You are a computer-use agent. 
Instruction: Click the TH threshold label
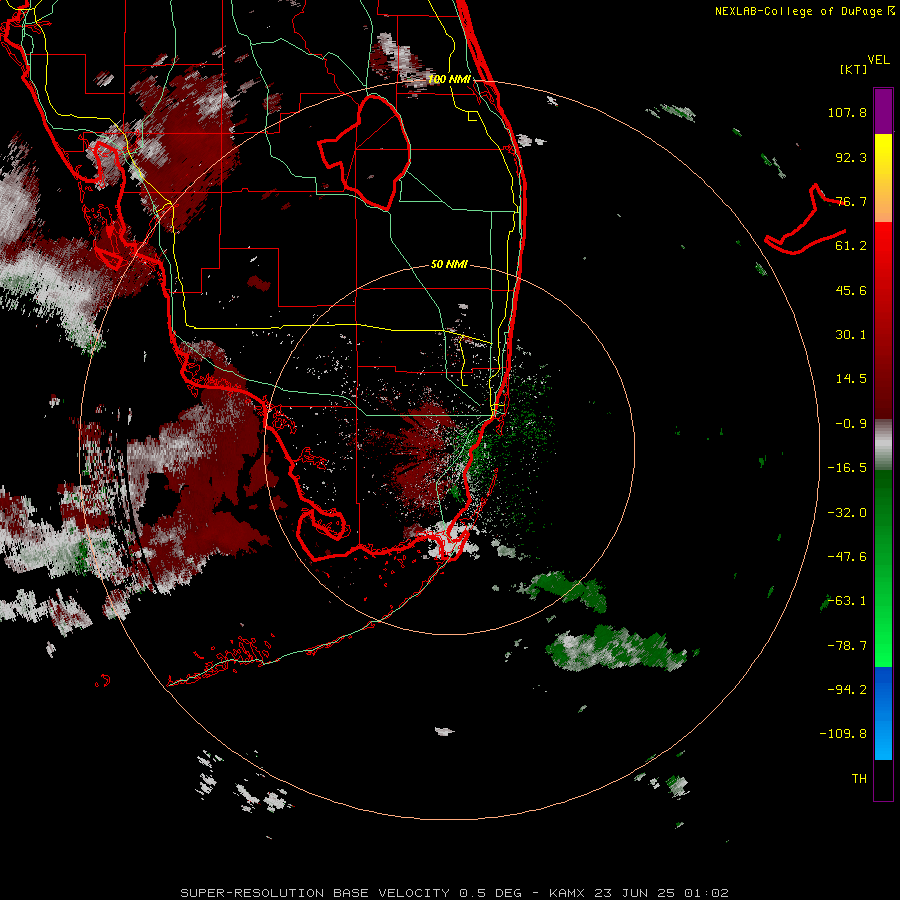click(x=859, y=779)
